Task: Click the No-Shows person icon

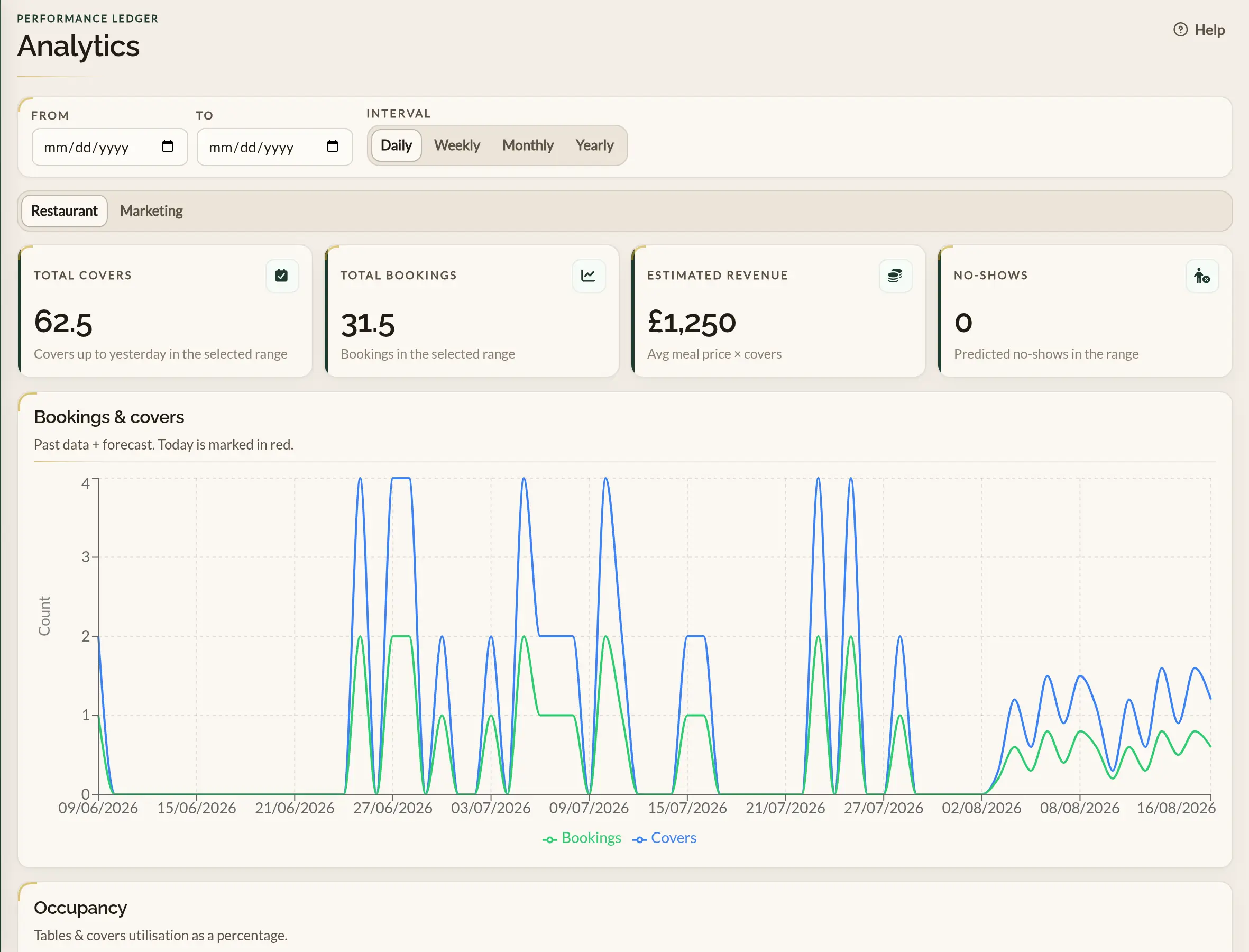Action: pos(1202,276)
